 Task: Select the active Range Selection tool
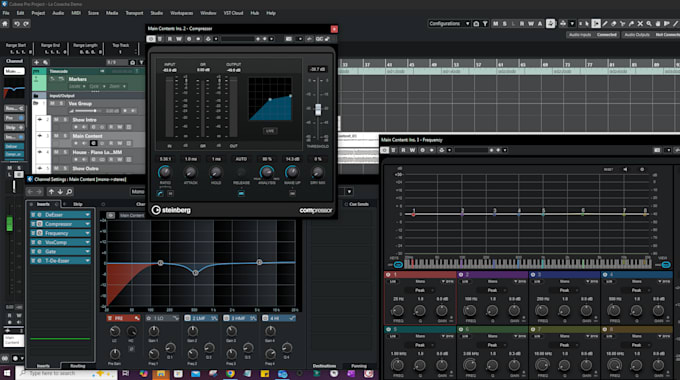[596, 24]
